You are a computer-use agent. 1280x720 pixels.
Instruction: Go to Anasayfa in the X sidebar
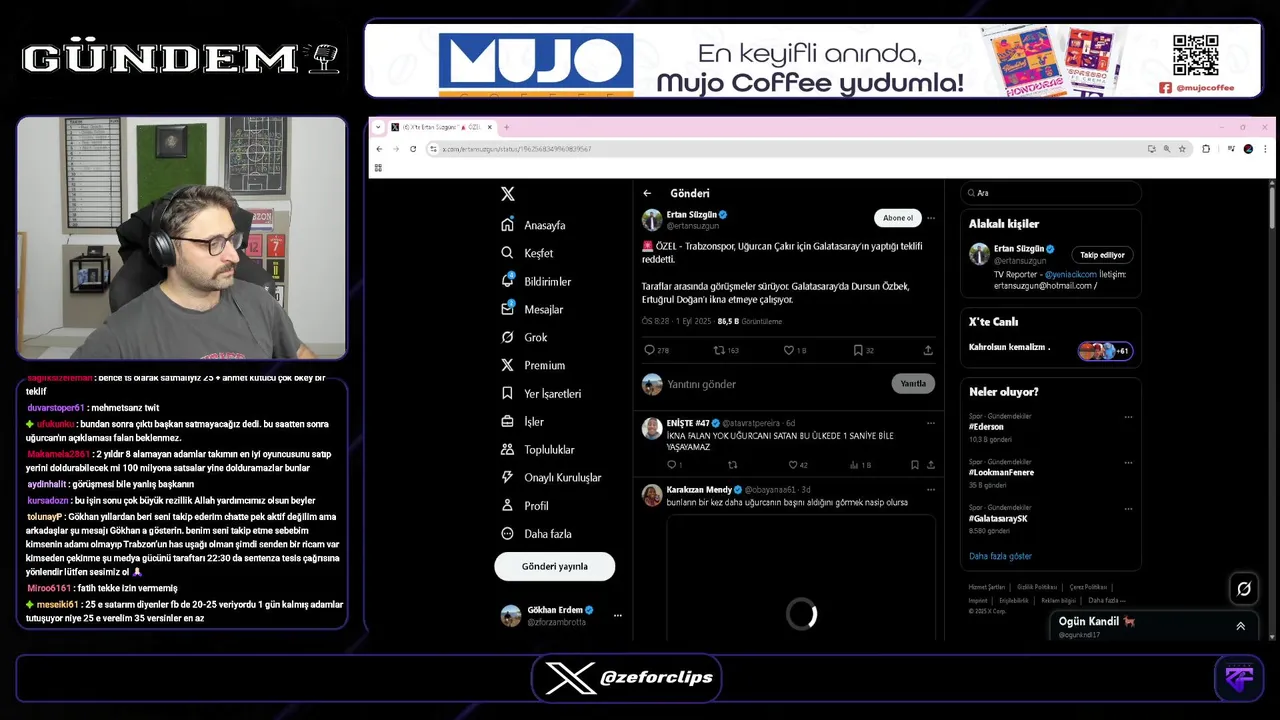(x=534, y=225)
